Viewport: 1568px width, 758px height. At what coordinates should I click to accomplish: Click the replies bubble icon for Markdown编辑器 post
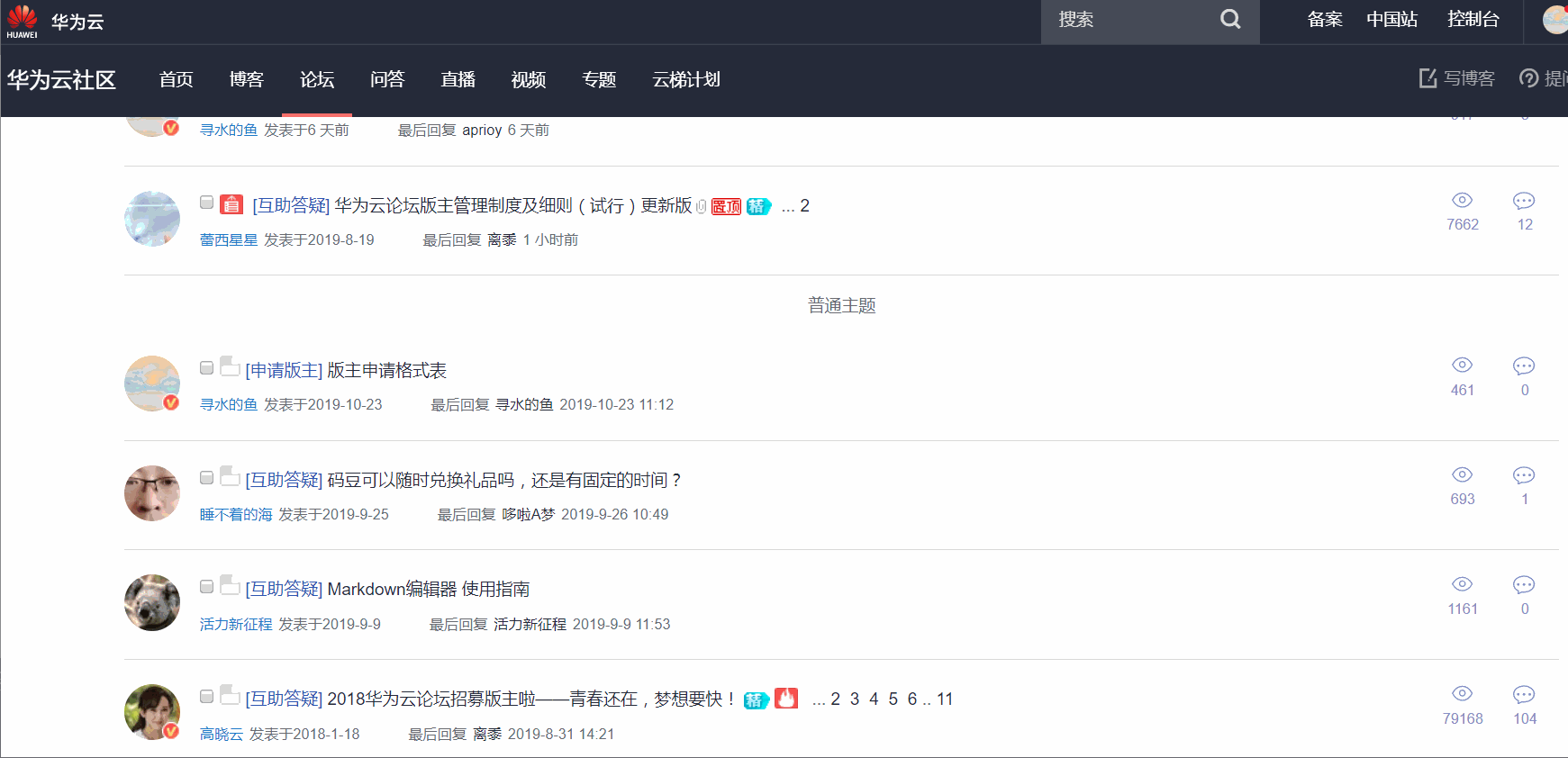tap(1524, 584)
